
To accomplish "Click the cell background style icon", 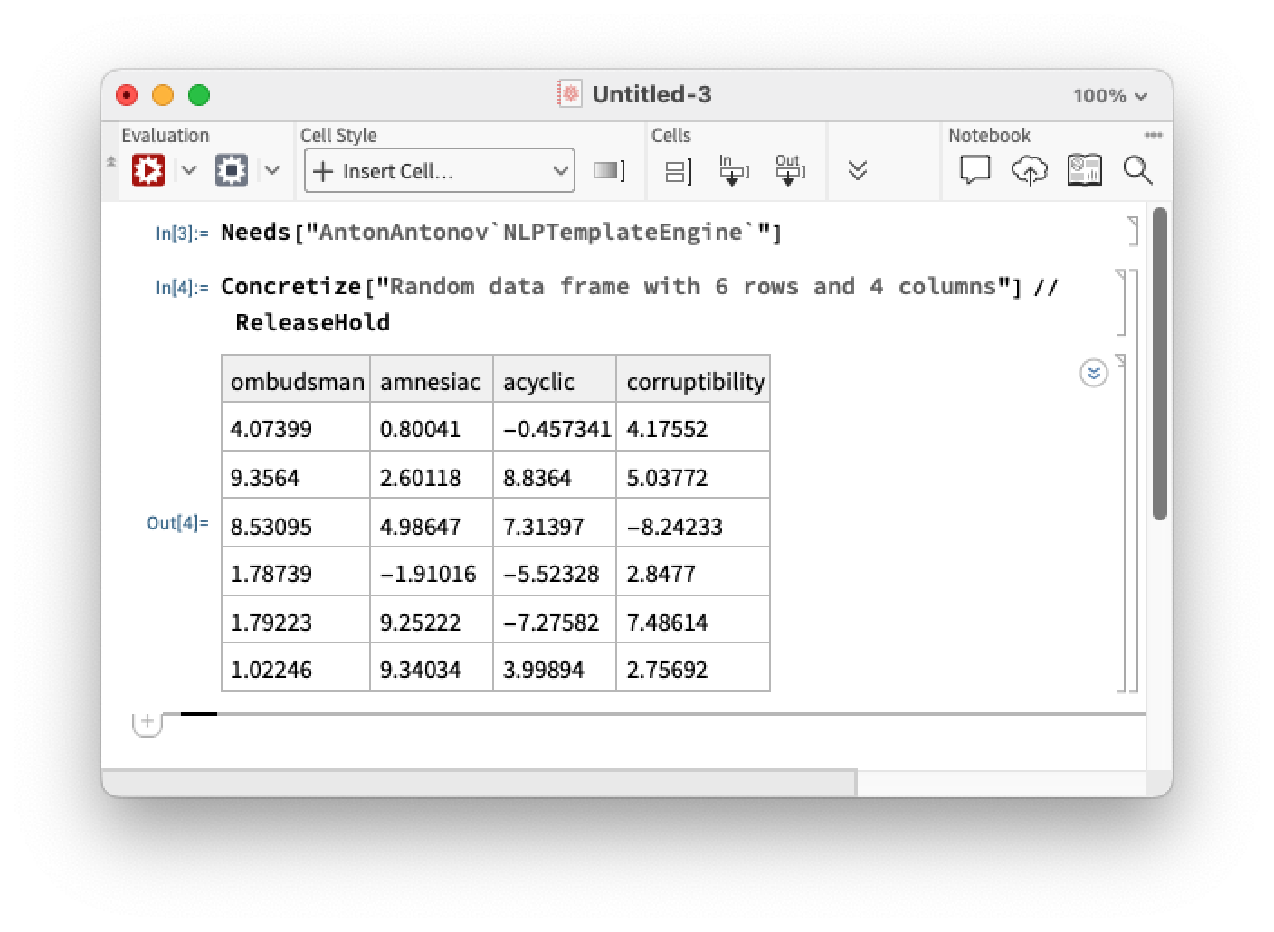I will [608, 171].
